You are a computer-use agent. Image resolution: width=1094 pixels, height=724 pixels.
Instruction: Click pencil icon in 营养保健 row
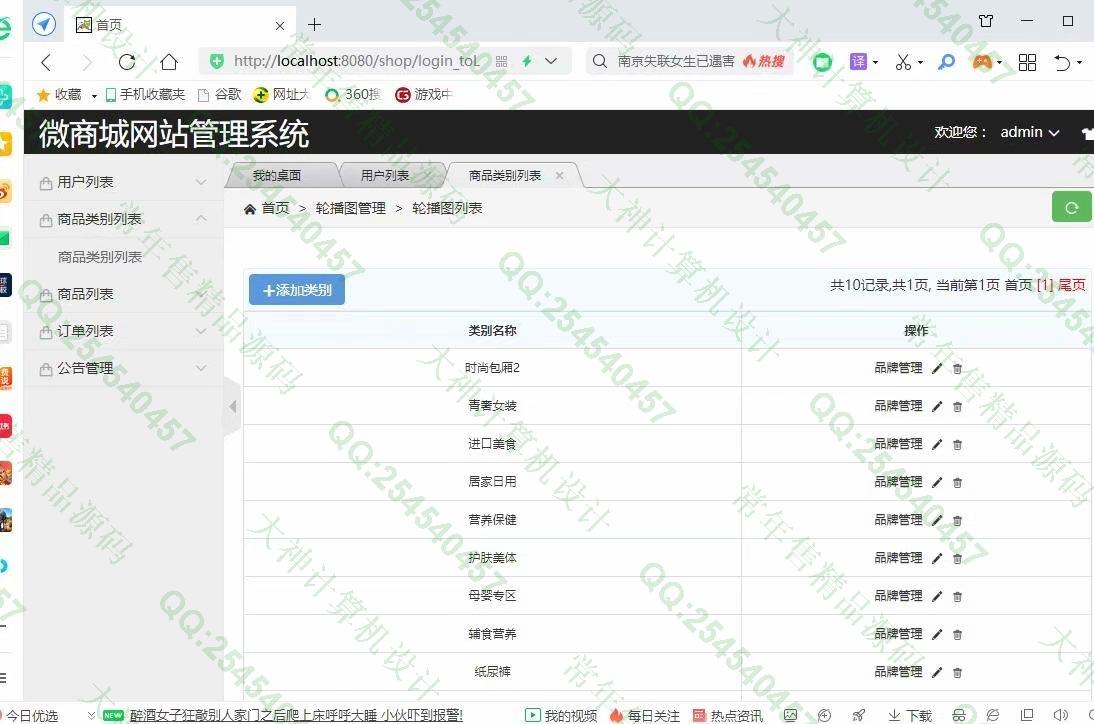tap(937, 520)
